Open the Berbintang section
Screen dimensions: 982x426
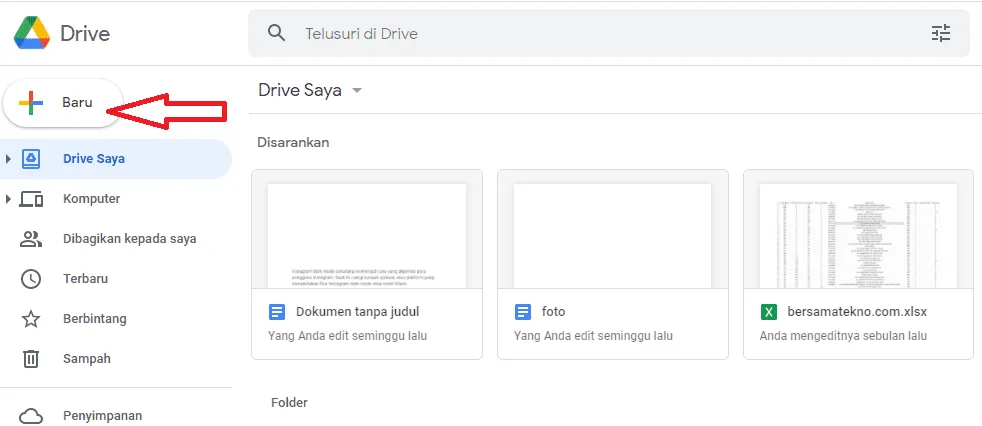[x=116, y=319]
